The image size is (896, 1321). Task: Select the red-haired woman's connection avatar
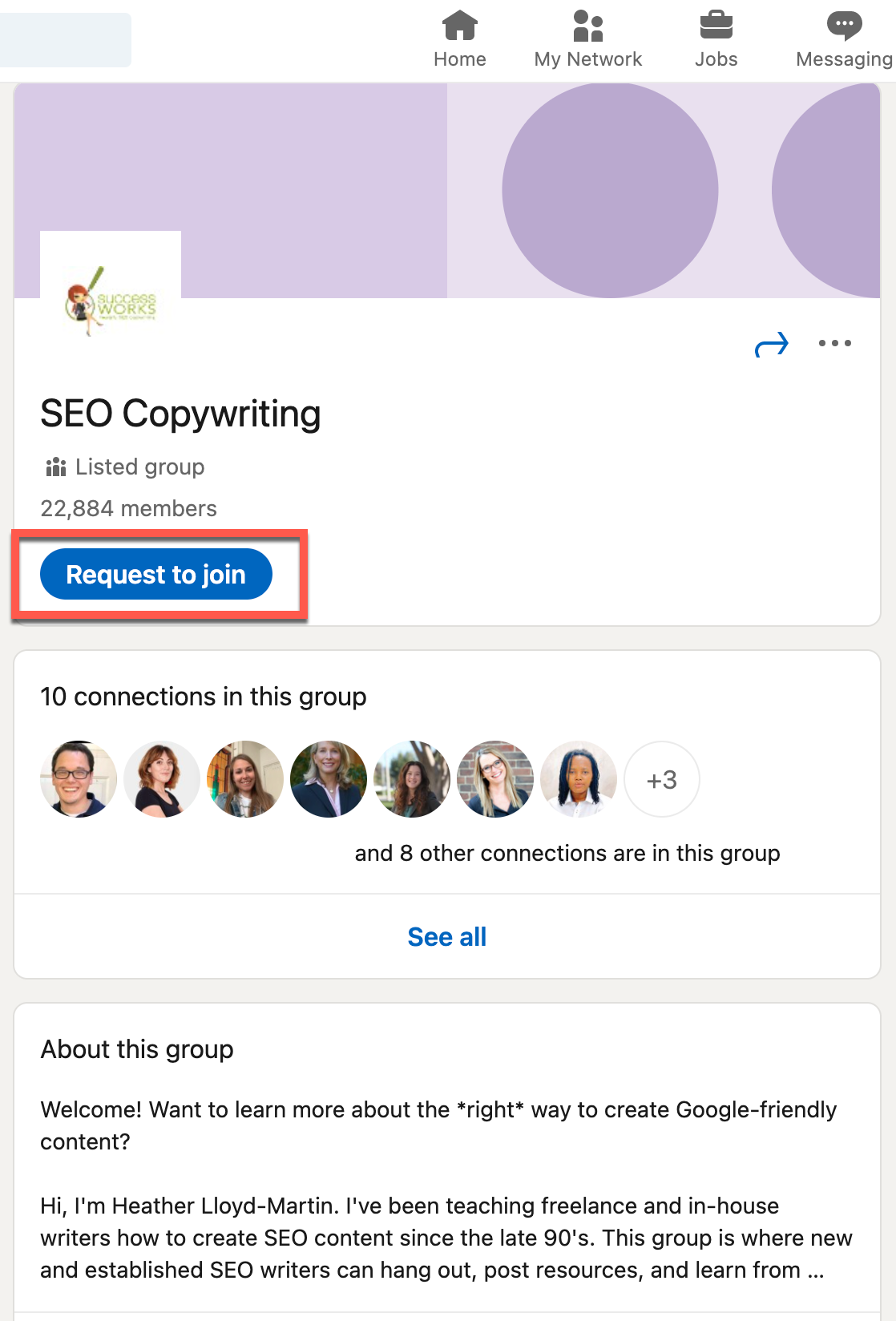(162, 779)
